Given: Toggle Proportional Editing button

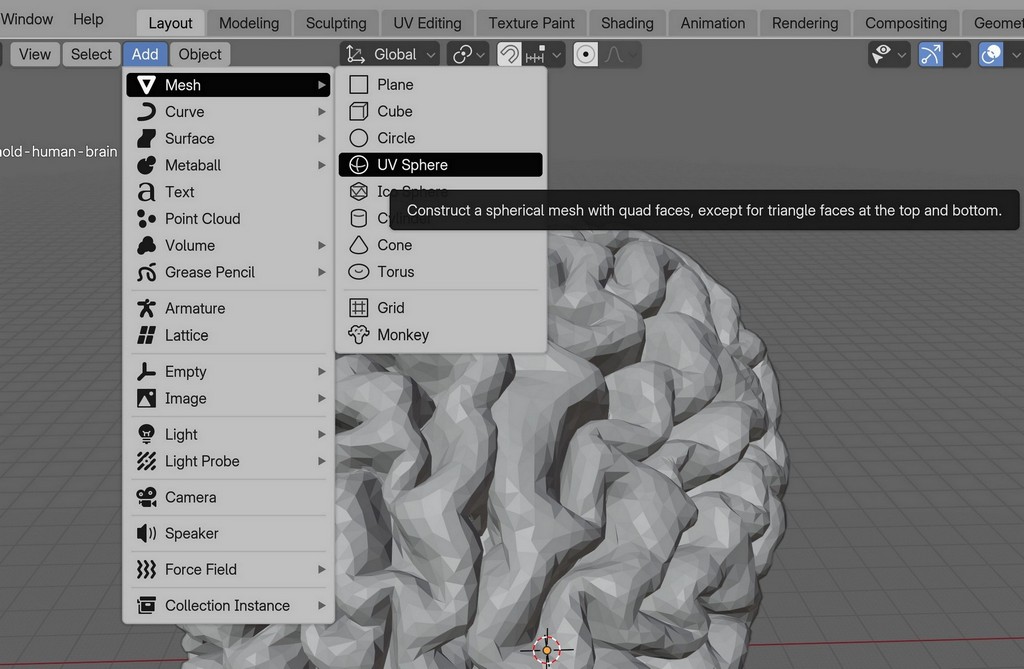Looking at the screenshot, I should 585,54.
